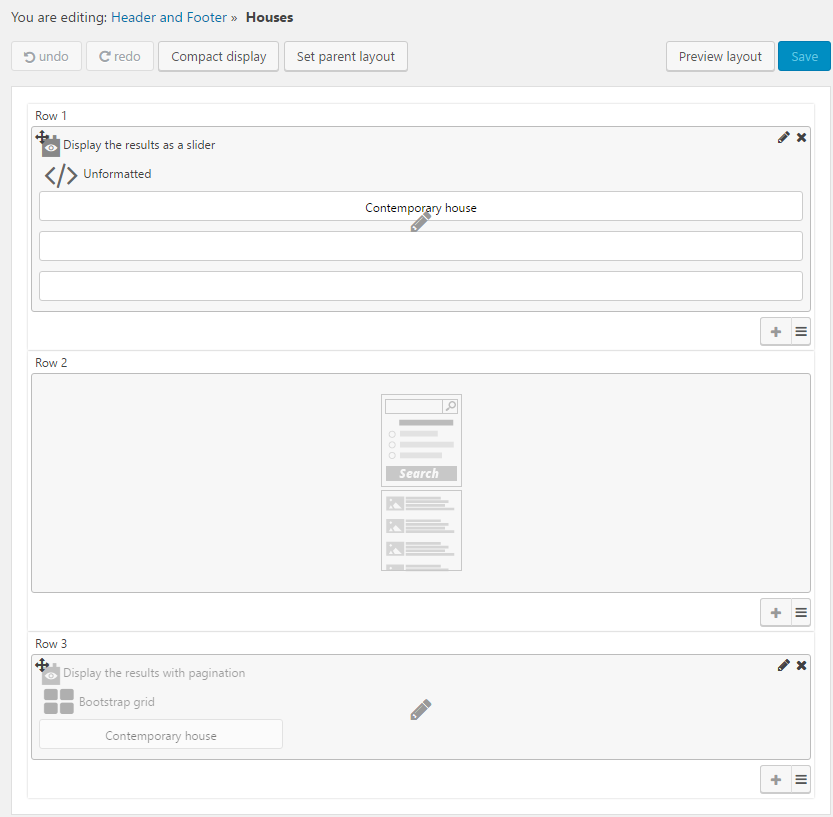
Task: Click the Set parent layout button
Action: [346, 57]
